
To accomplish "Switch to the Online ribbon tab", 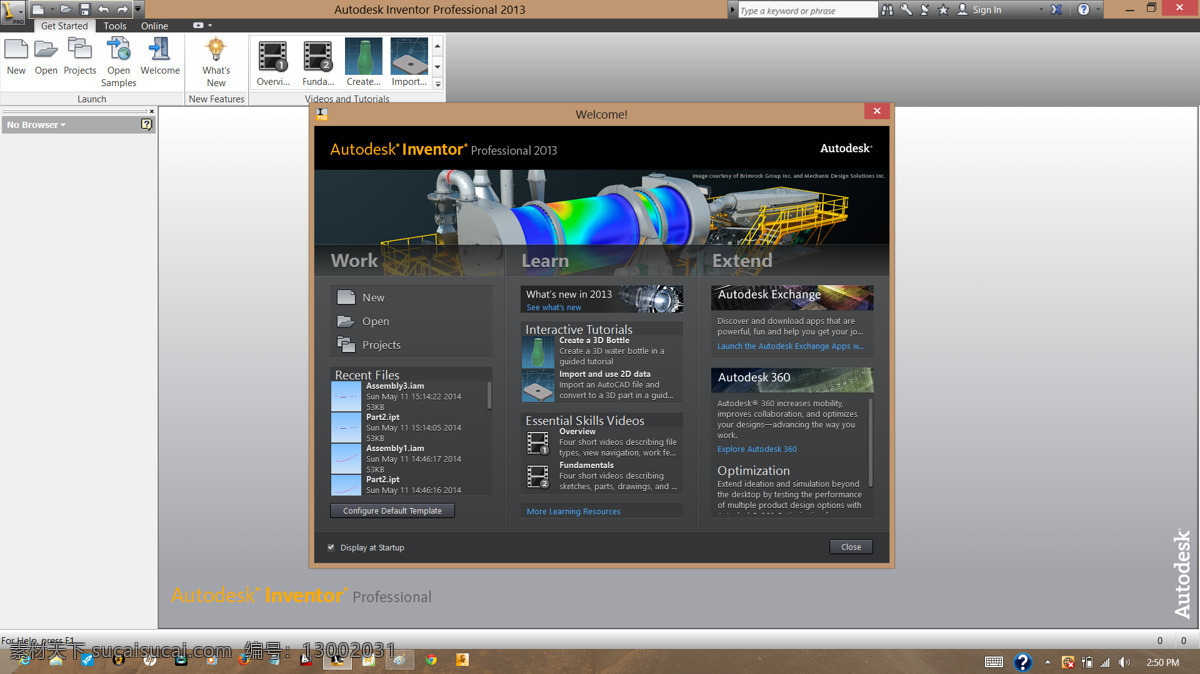I will coord(154,26).
